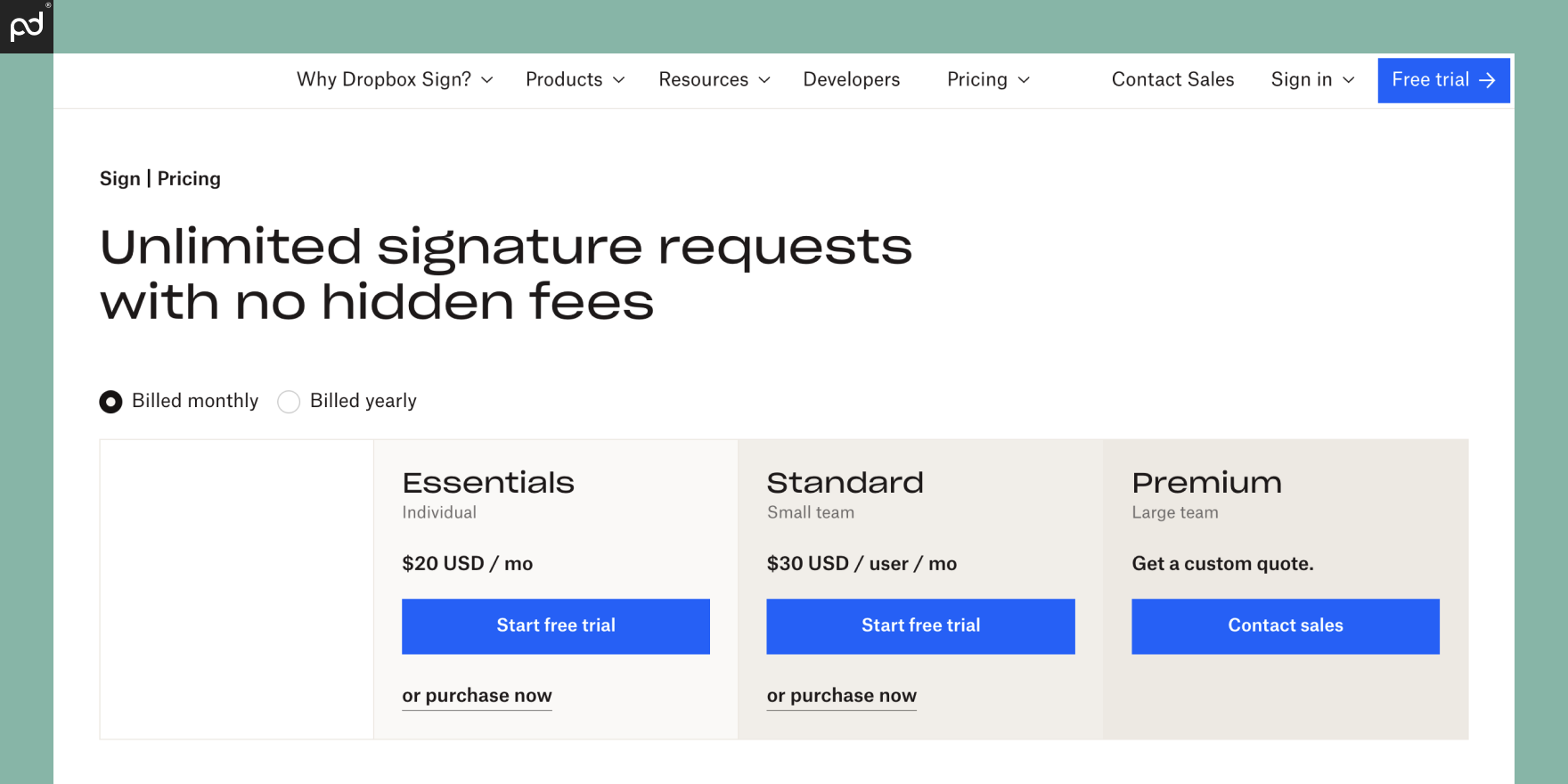This screenshot has height=784, width=1568.
Task: Open the Pricing dropdown menu
Action: [987, 80]
